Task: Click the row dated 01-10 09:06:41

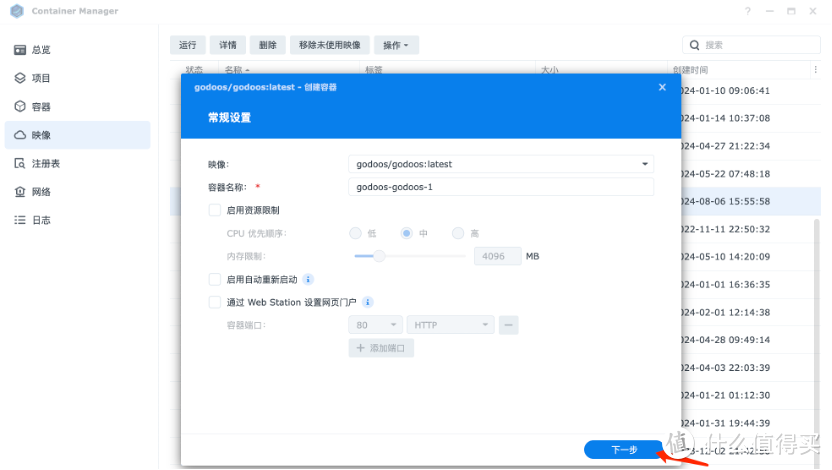Action: pyautogui.click(x=751, y=91)
